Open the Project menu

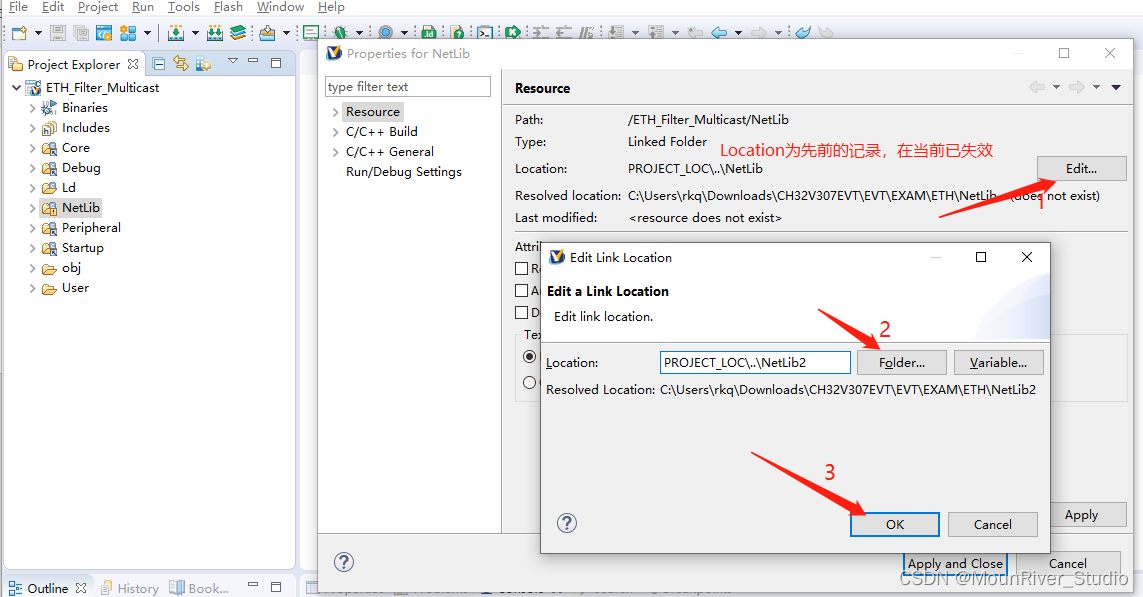tap(98, 7)
